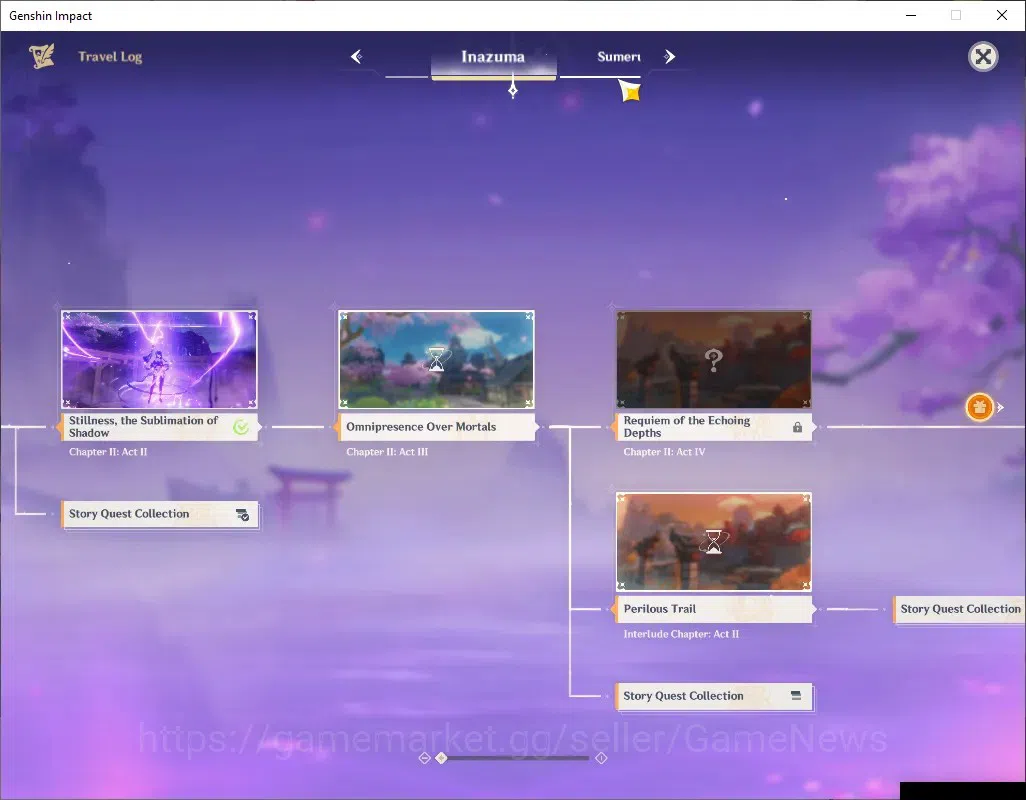Viewport: 1026px width, 800px height.
Task: Switch to the Sumeru region tab
Action: 618,57
